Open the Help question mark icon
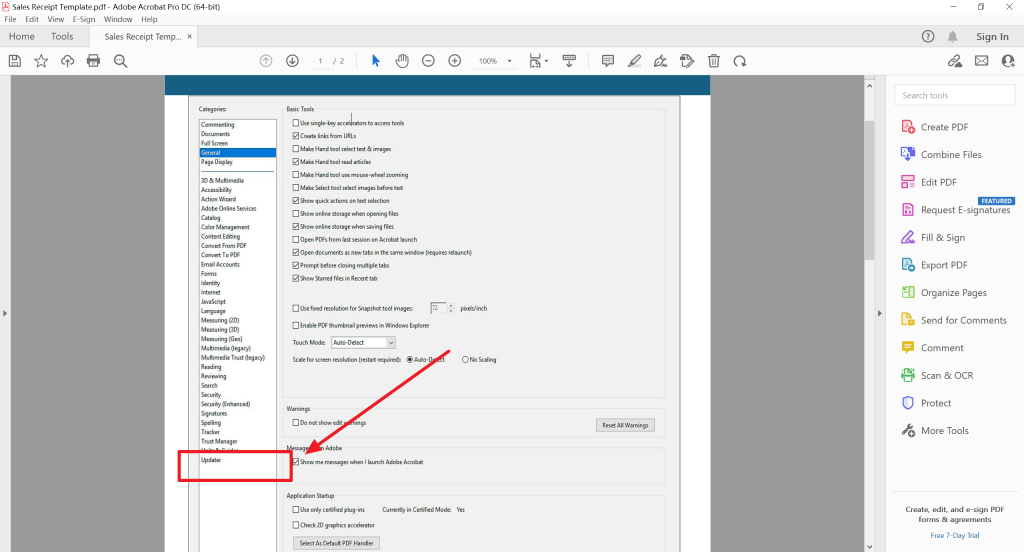1024x552 pixels. (x=928, y=37)
